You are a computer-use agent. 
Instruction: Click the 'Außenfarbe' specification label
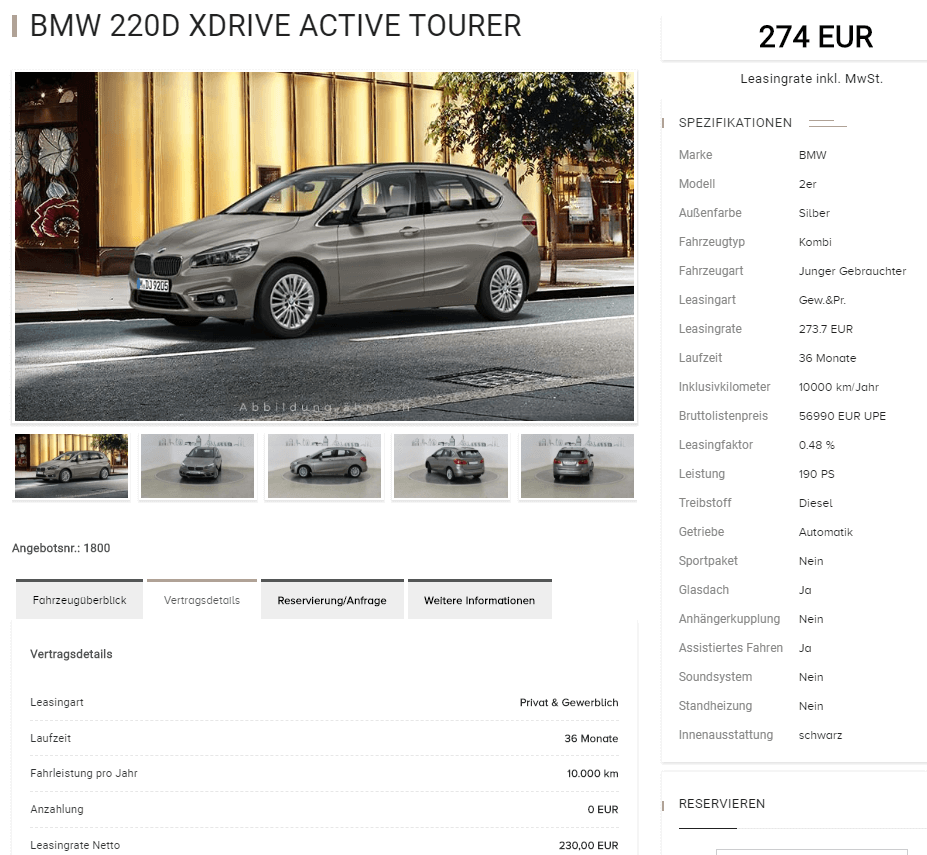click(710, 212)
